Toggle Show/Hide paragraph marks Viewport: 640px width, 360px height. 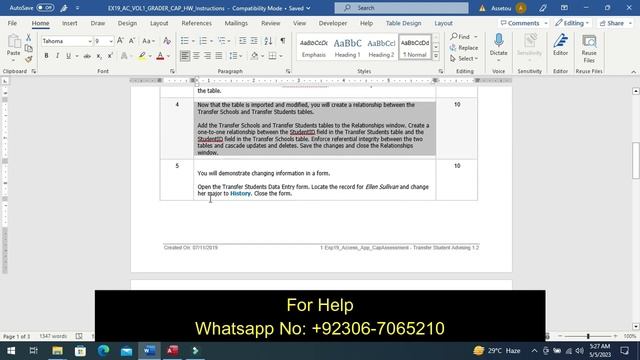point(282,41)
